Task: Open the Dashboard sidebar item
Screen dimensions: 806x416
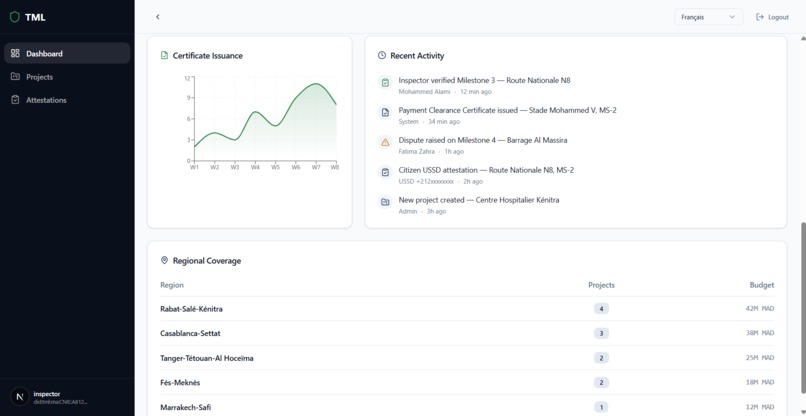Action: click(x=67, y=53)
